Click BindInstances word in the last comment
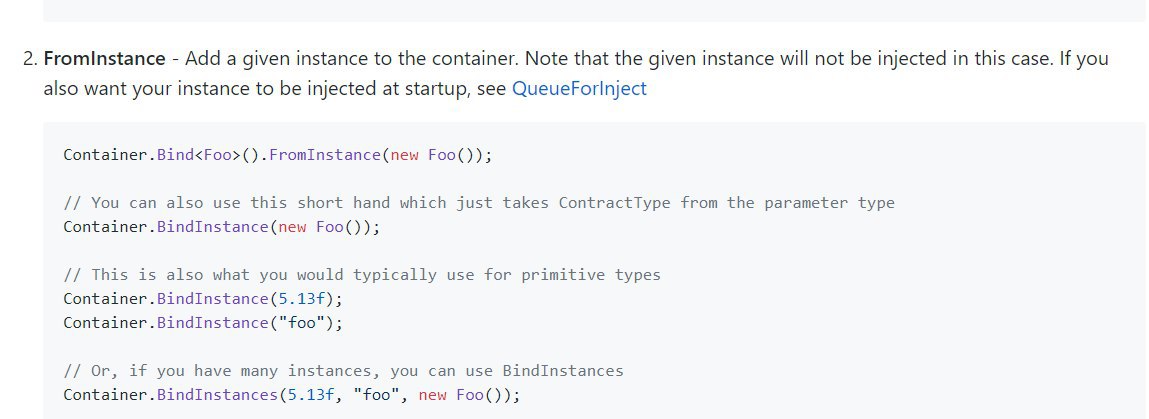Image resolution: width=1149 pixels, height=419 pixels. tap(563, 371)
